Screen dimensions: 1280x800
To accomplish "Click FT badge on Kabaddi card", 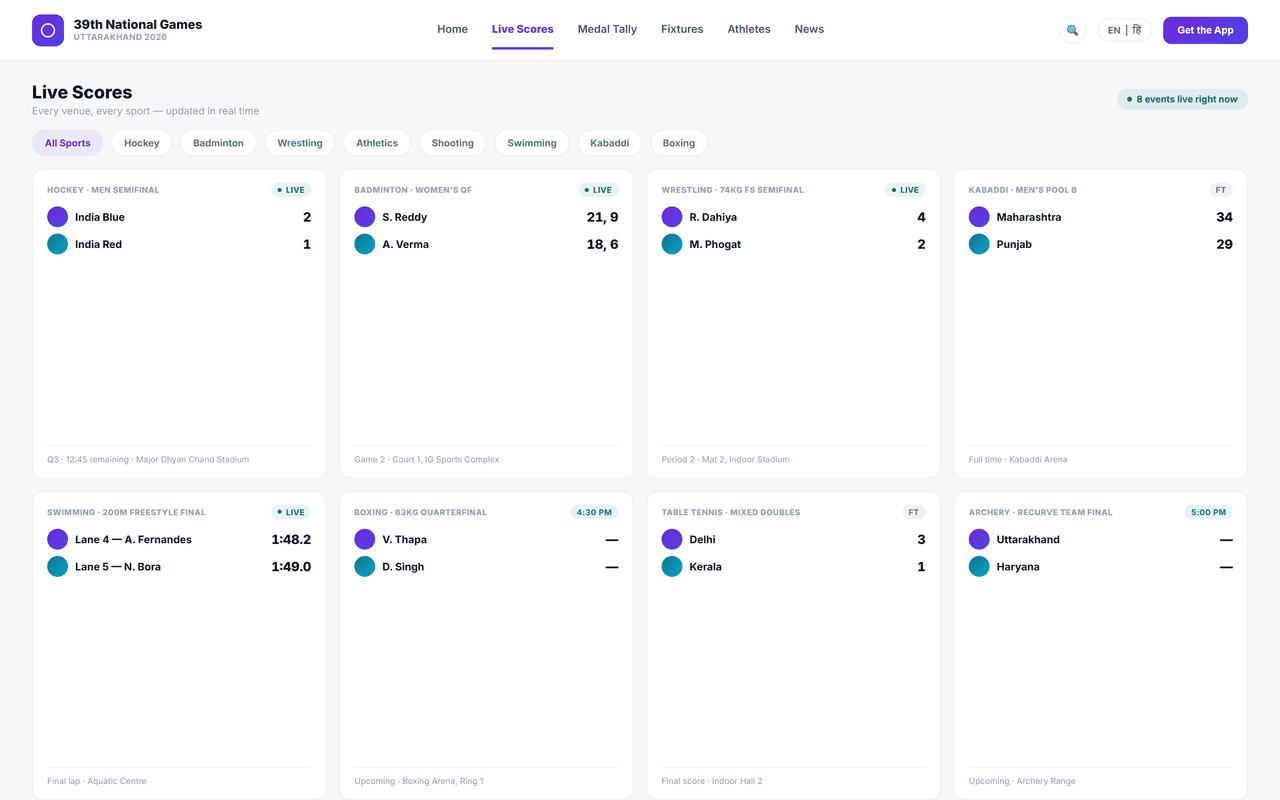I will pos(1221,190).
